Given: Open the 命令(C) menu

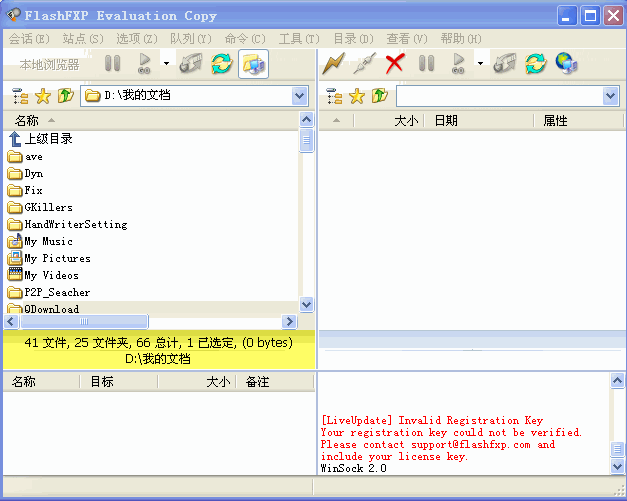Looking at the screenshot, I should click(x=245, y=39).
